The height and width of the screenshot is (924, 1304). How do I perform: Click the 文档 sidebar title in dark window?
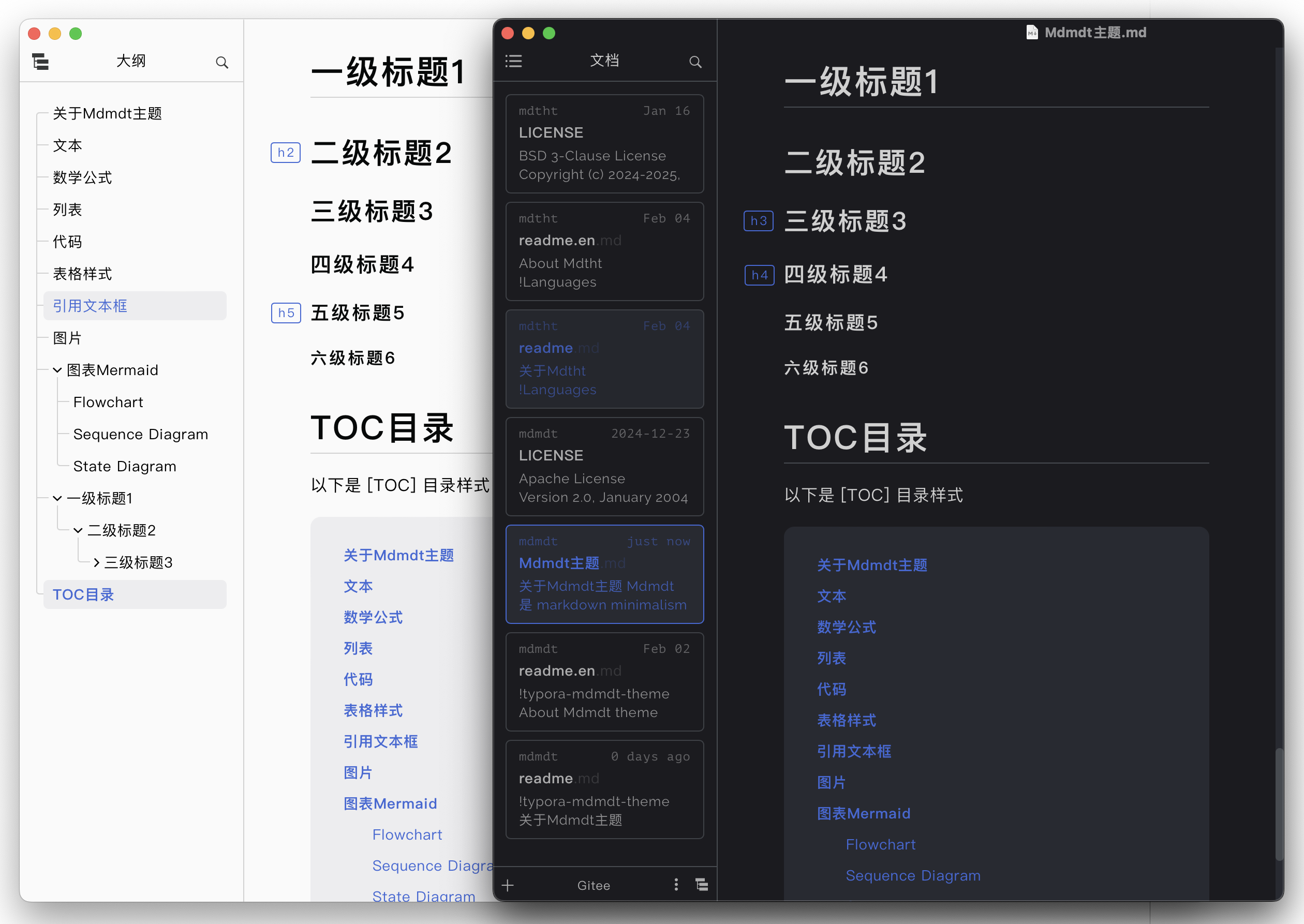tap(604, 61)
